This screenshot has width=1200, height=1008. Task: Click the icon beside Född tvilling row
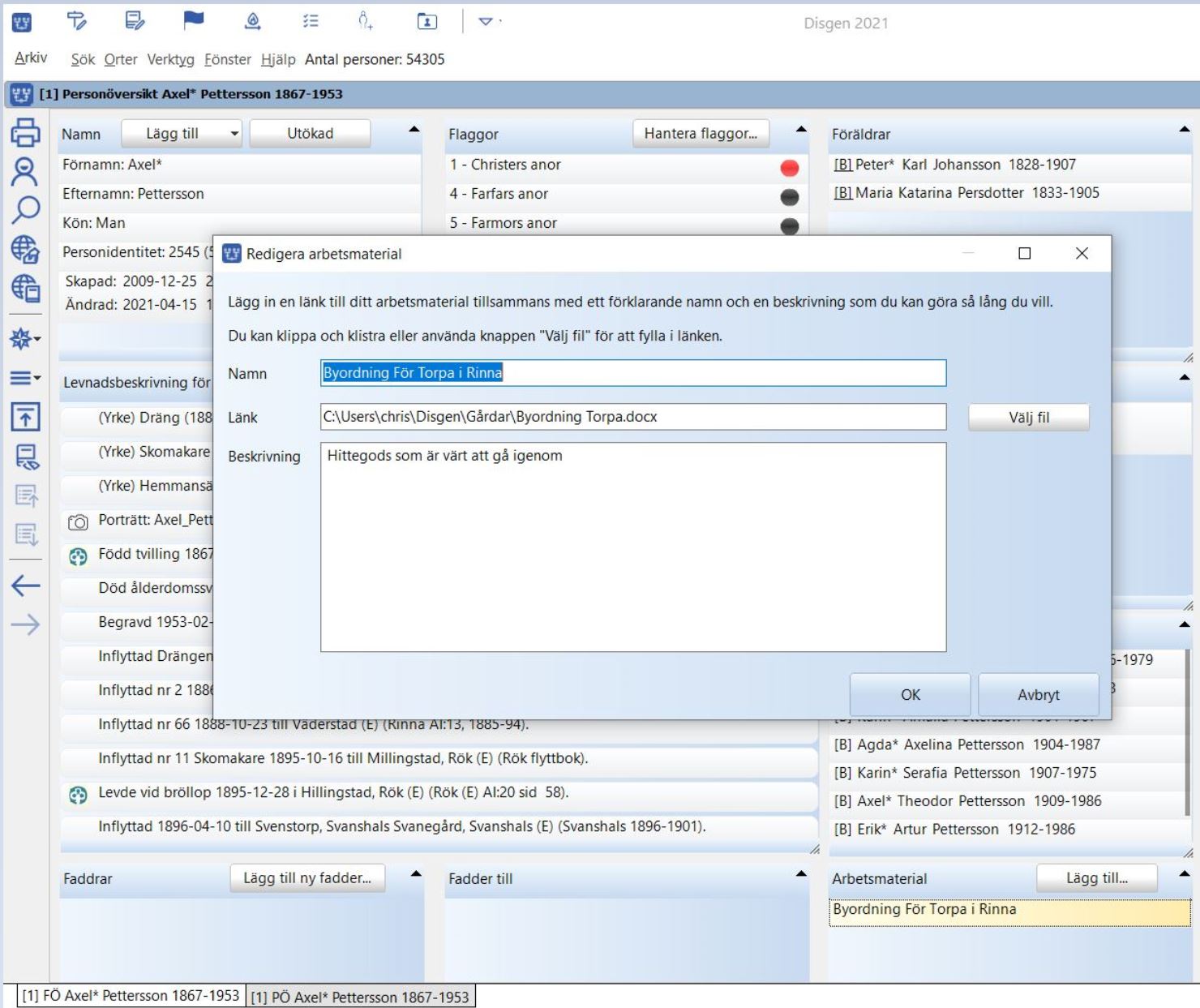(78, 556)
